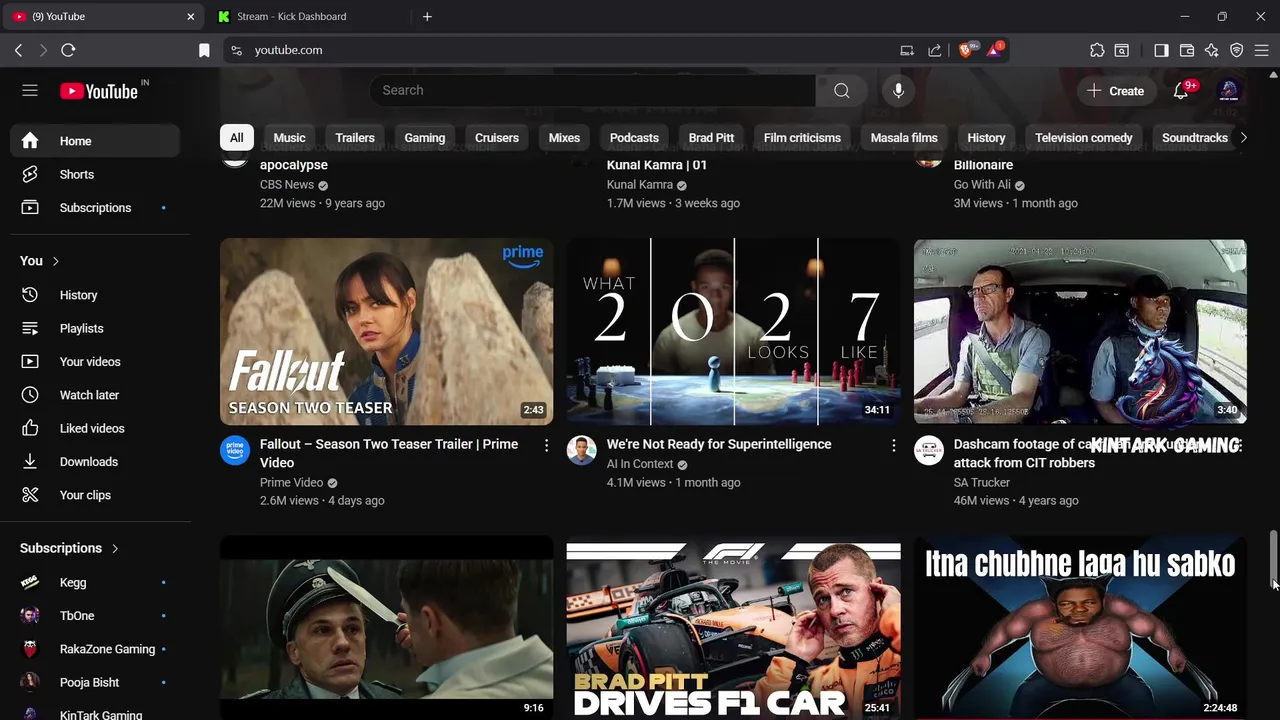This screenshot has width=1280, height=720.
Task: Open Shorts in sidebar
Action: click(95, 174)
